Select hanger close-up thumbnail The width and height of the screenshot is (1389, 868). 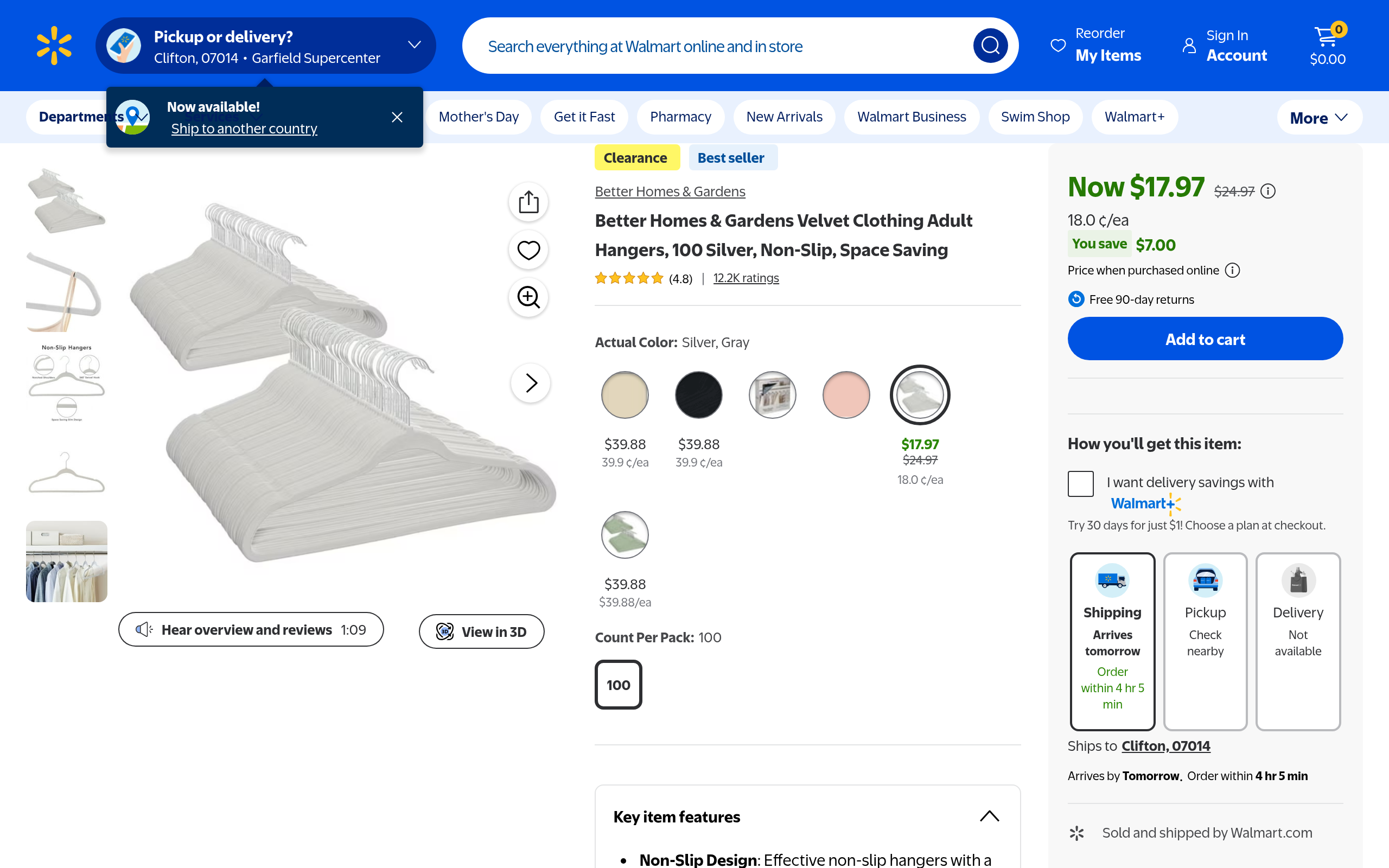[x=67, y=291]
